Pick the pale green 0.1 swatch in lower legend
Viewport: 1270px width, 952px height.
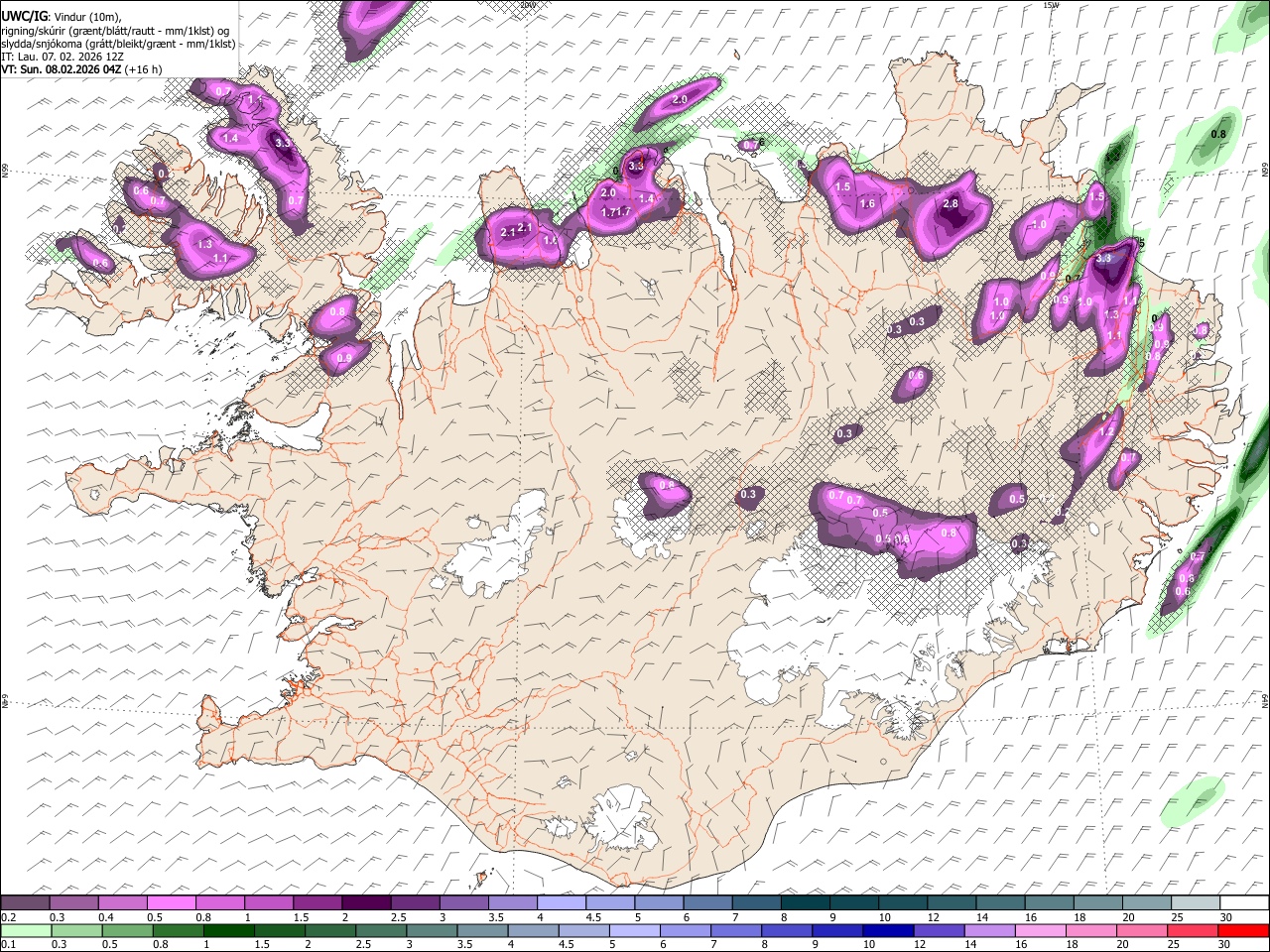26,930
